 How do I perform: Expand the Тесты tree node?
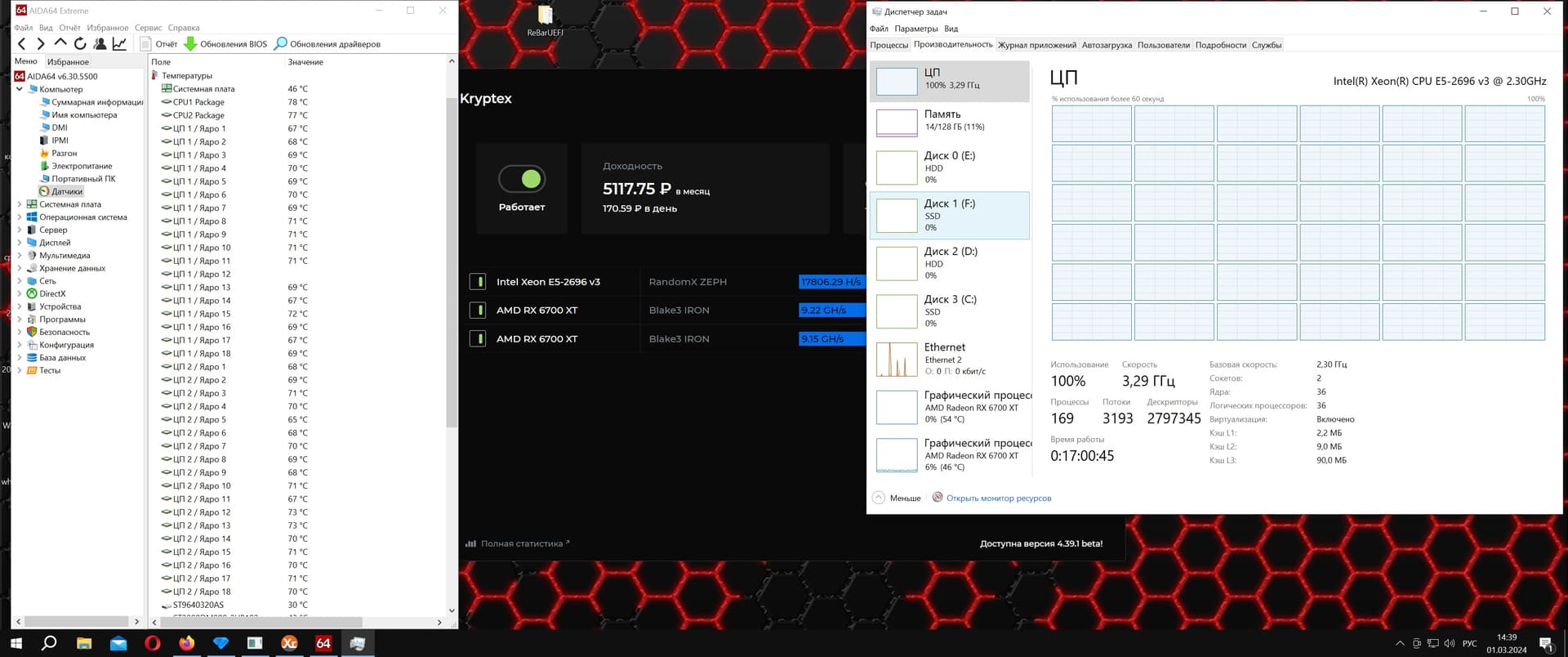point(20,370)
